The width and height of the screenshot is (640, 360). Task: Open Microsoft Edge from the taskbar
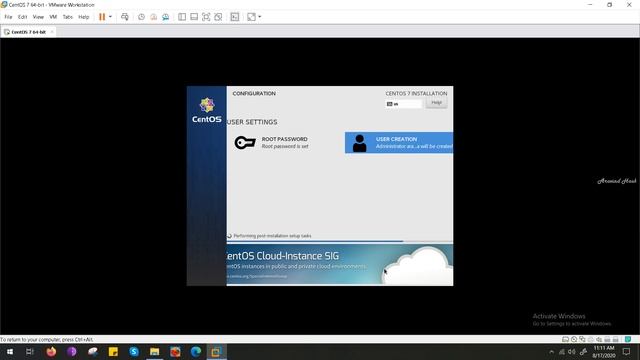(x=196, y=351)
